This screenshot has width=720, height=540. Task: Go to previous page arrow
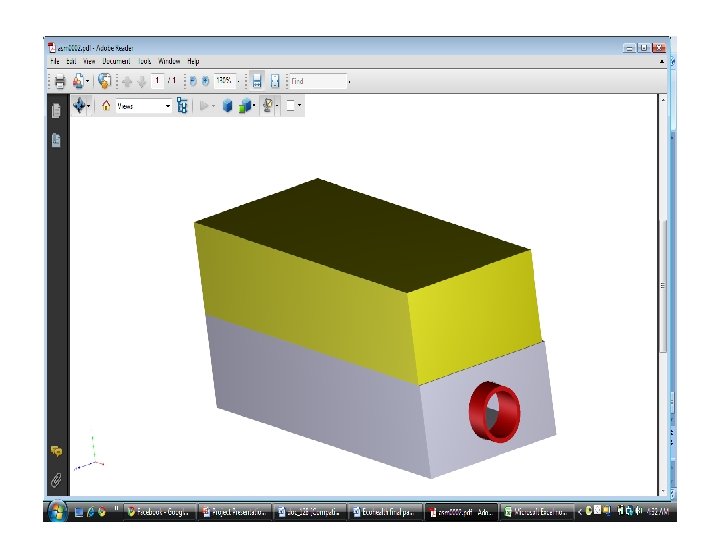127,82
